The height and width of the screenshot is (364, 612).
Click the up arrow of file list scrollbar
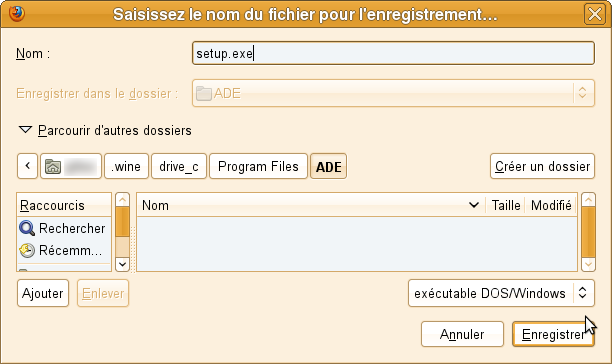(588, 200)
